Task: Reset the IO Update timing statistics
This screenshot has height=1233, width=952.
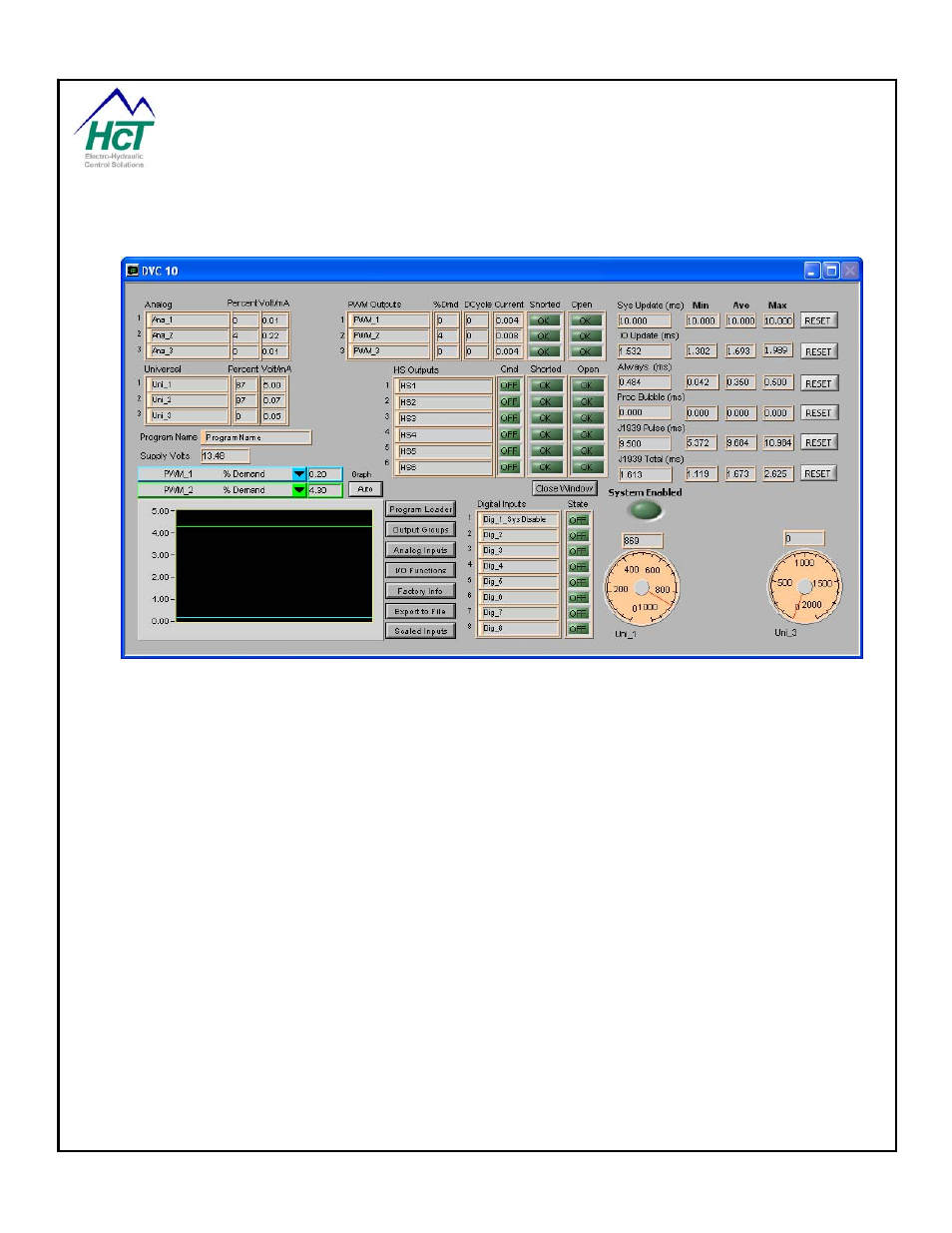Action: tap(818, 351)
